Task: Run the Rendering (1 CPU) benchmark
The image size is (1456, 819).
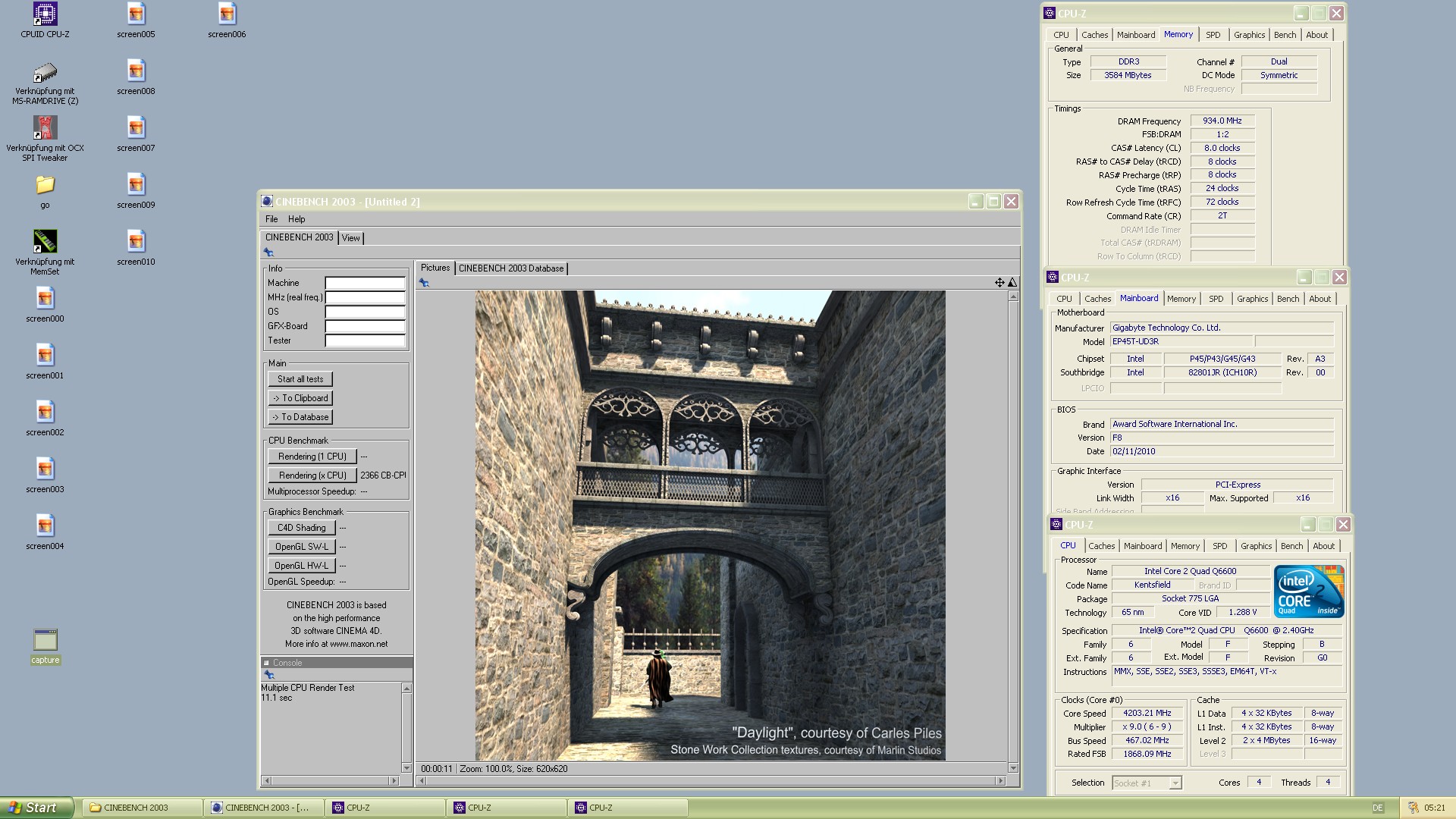Action: coord(312,457)
